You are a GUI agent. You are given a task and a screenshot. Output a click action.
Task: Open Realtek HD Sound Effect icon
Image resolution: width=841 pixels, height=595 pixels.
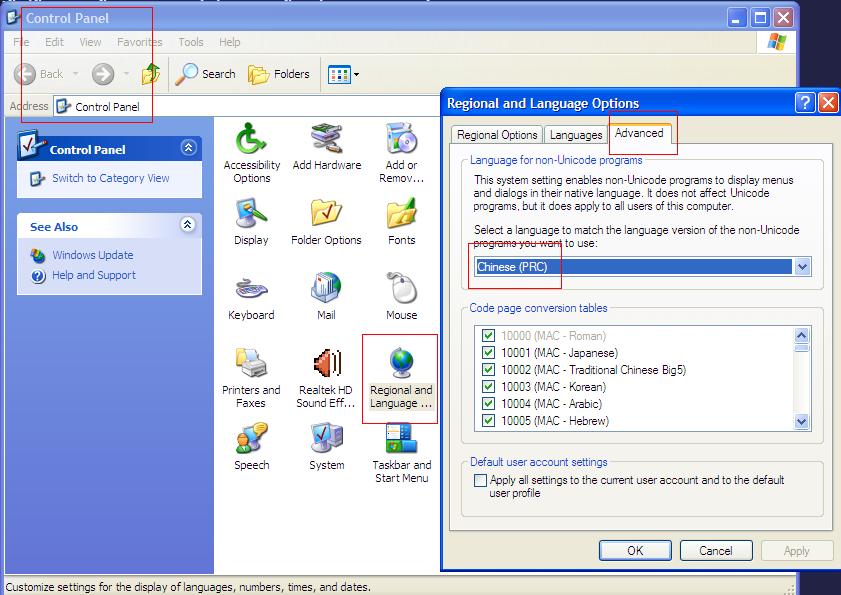(x=326, y=363)
